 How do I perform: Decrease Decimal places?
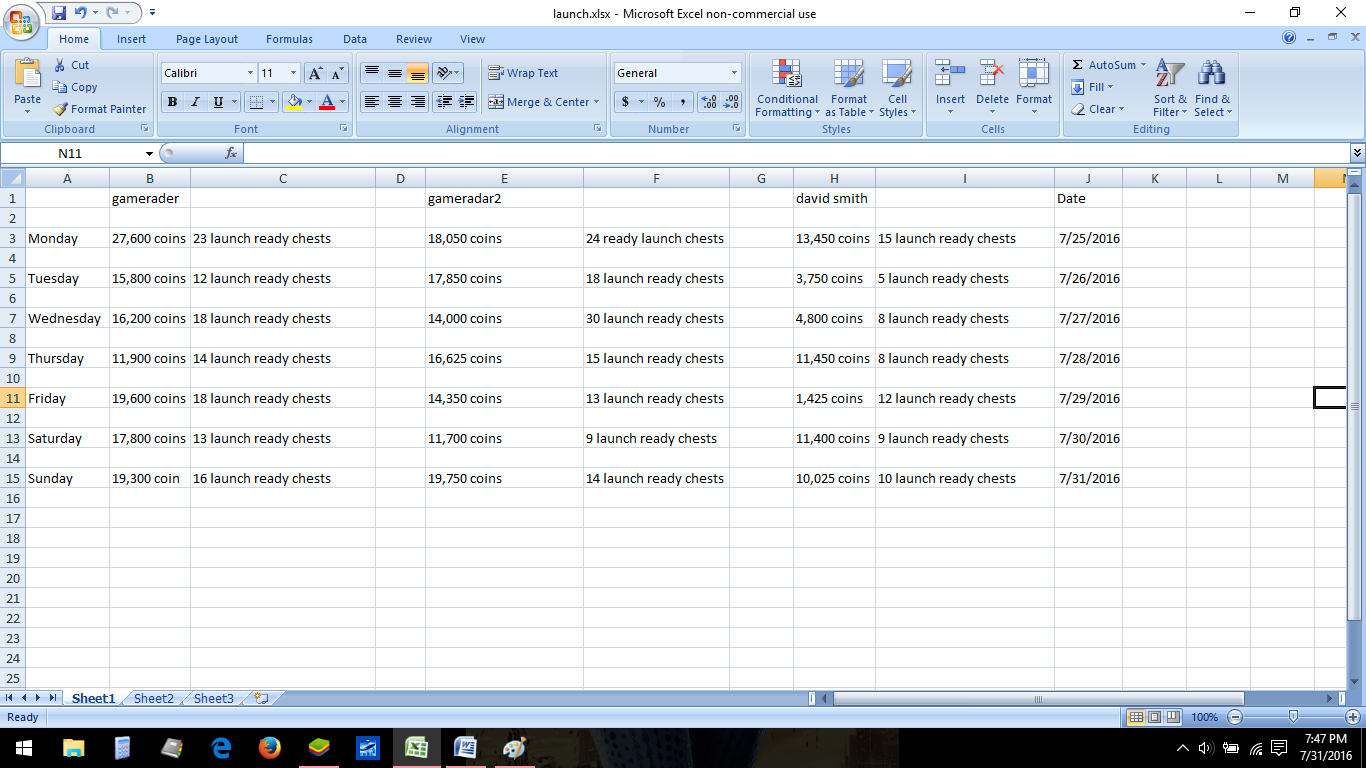[x=731, y=102]
